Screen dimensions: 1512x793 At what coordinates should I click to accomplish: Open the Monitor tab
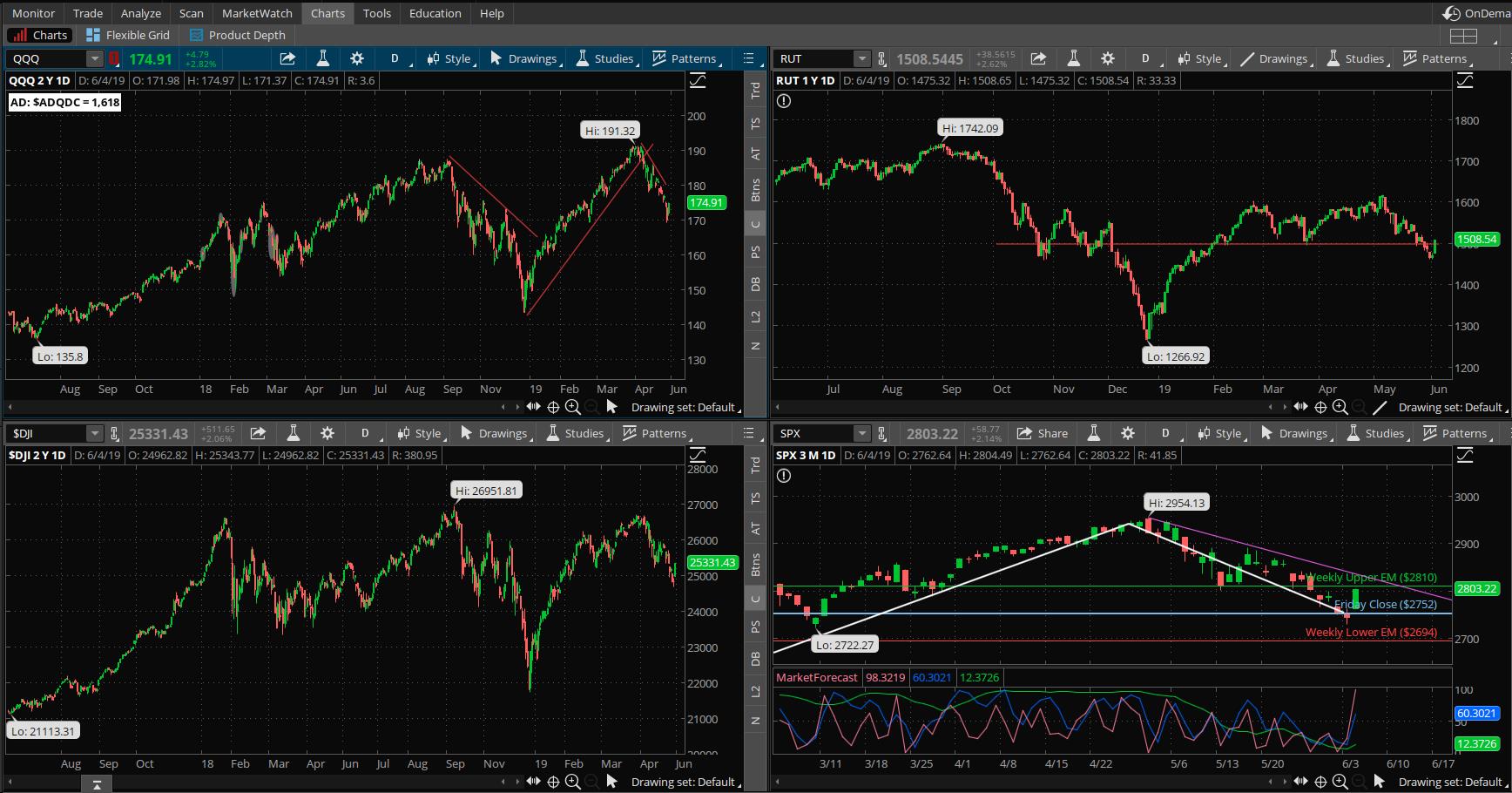(x=33, y=13)
